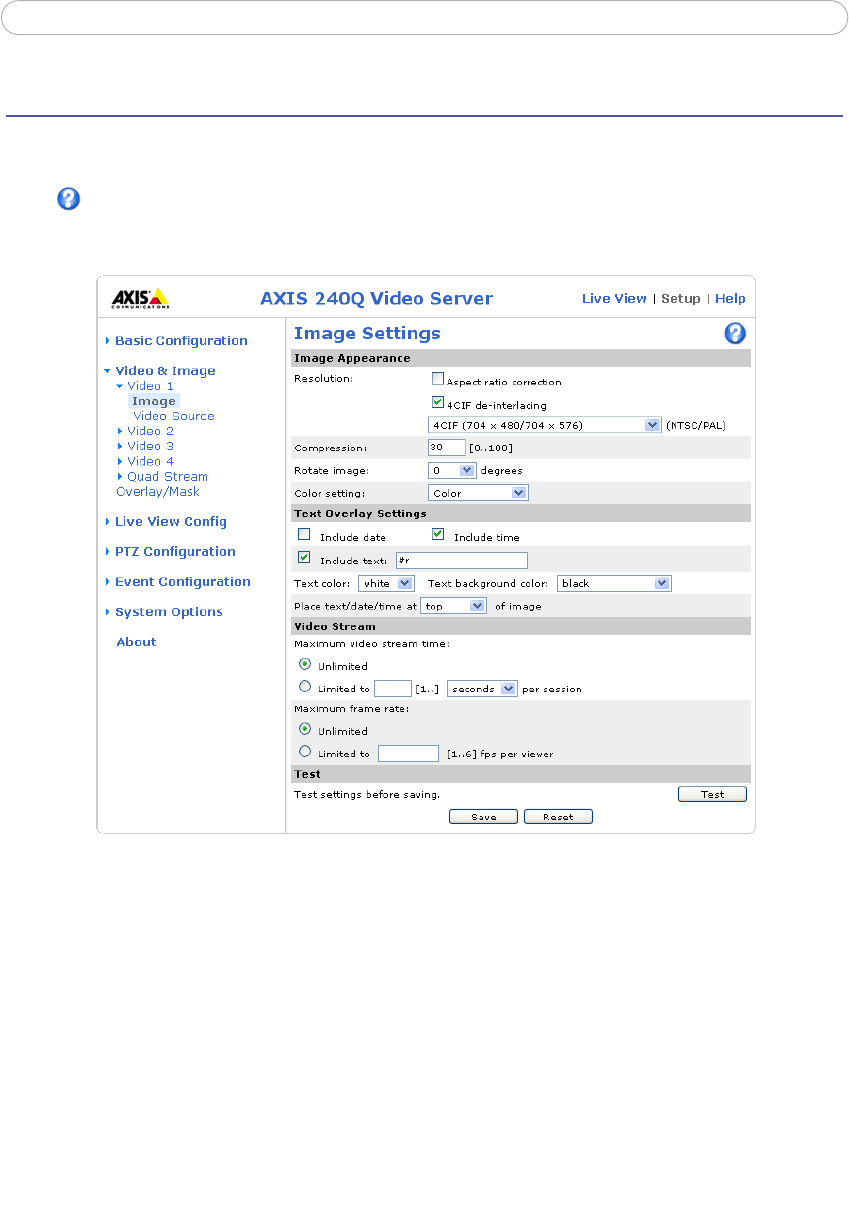Open the Color setting dropdown
This screenshot has height=1221, width=849.
click(x=478, y=493)
